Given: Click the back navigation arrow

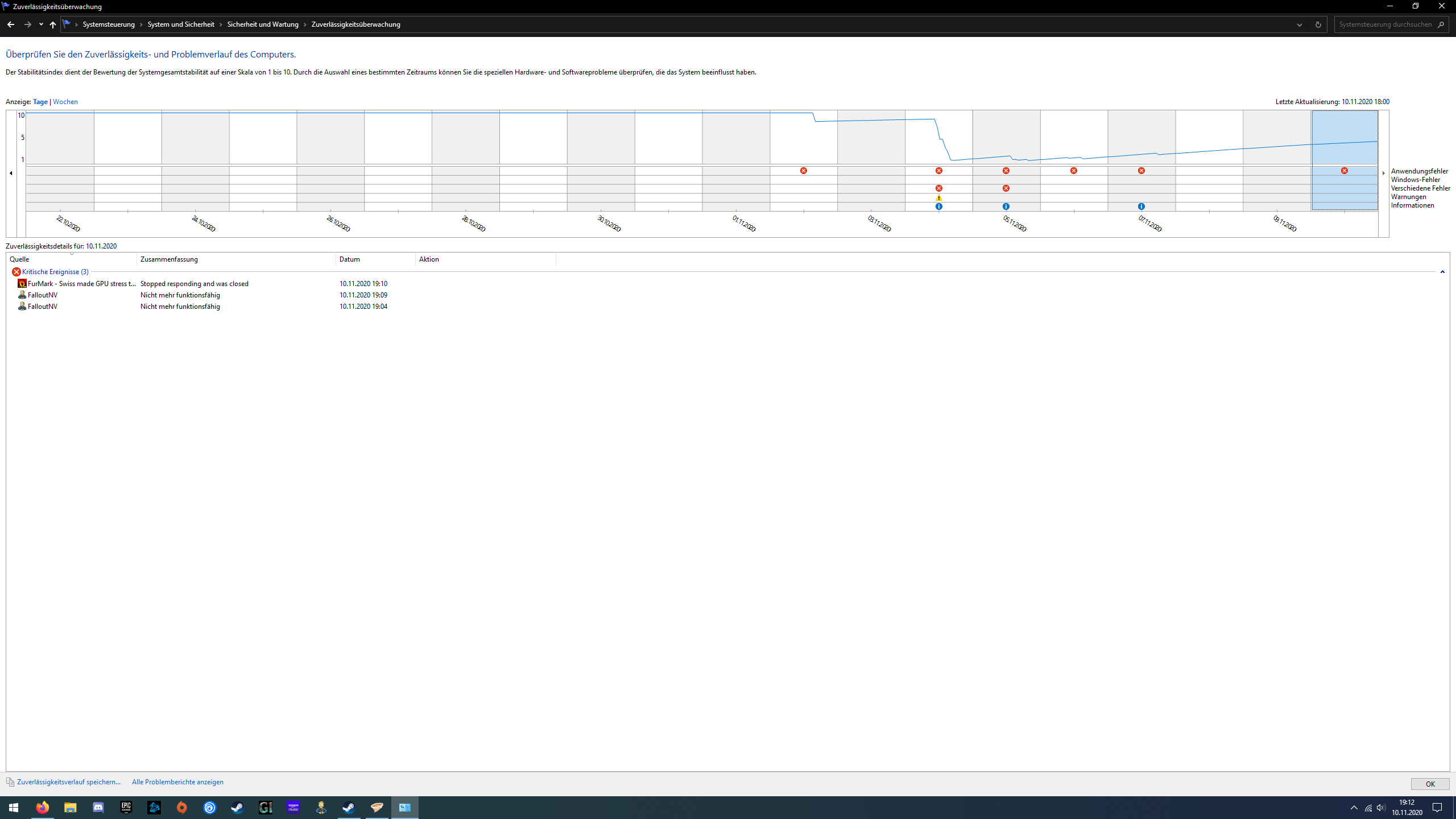Looking at the screenshot, I should [11, 24].
